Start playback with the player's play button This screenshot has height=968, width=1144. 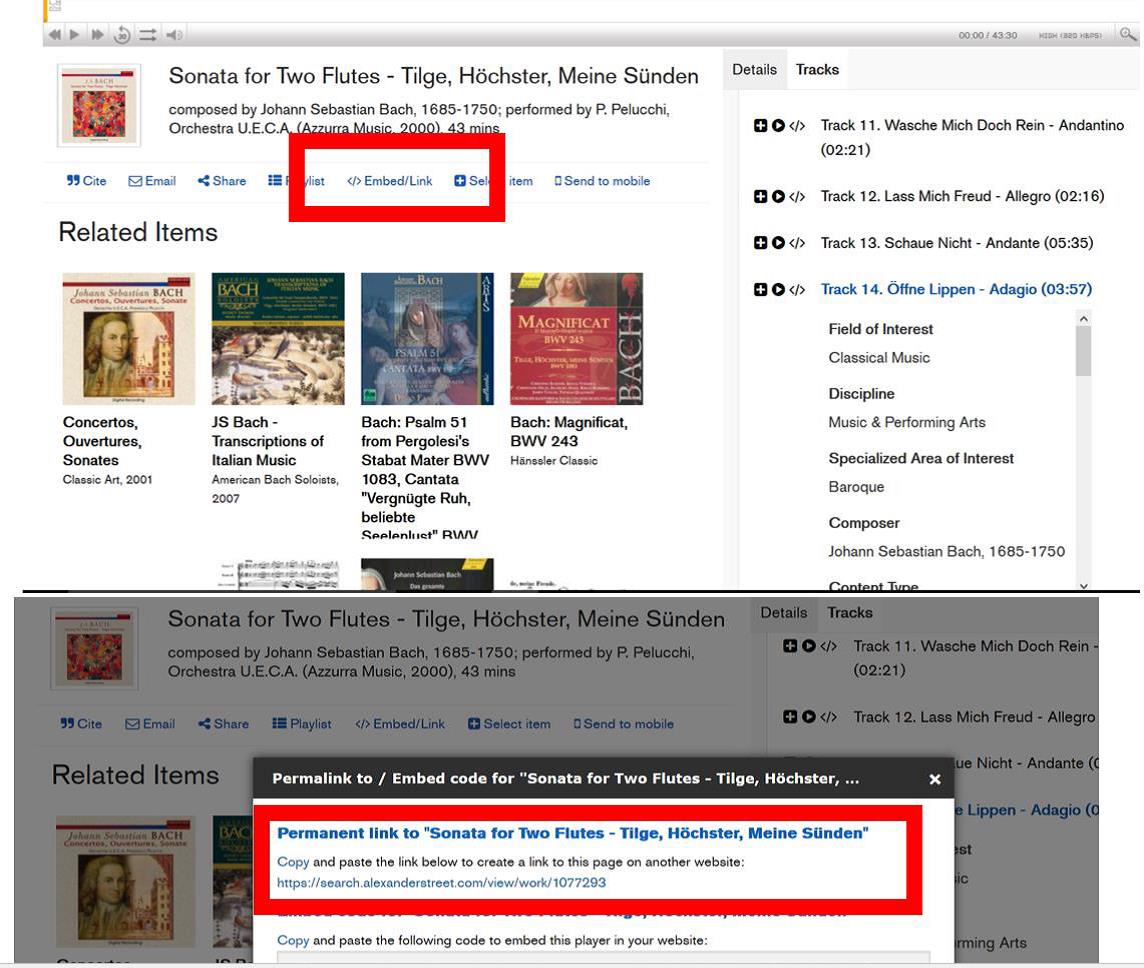coord(74,34)
